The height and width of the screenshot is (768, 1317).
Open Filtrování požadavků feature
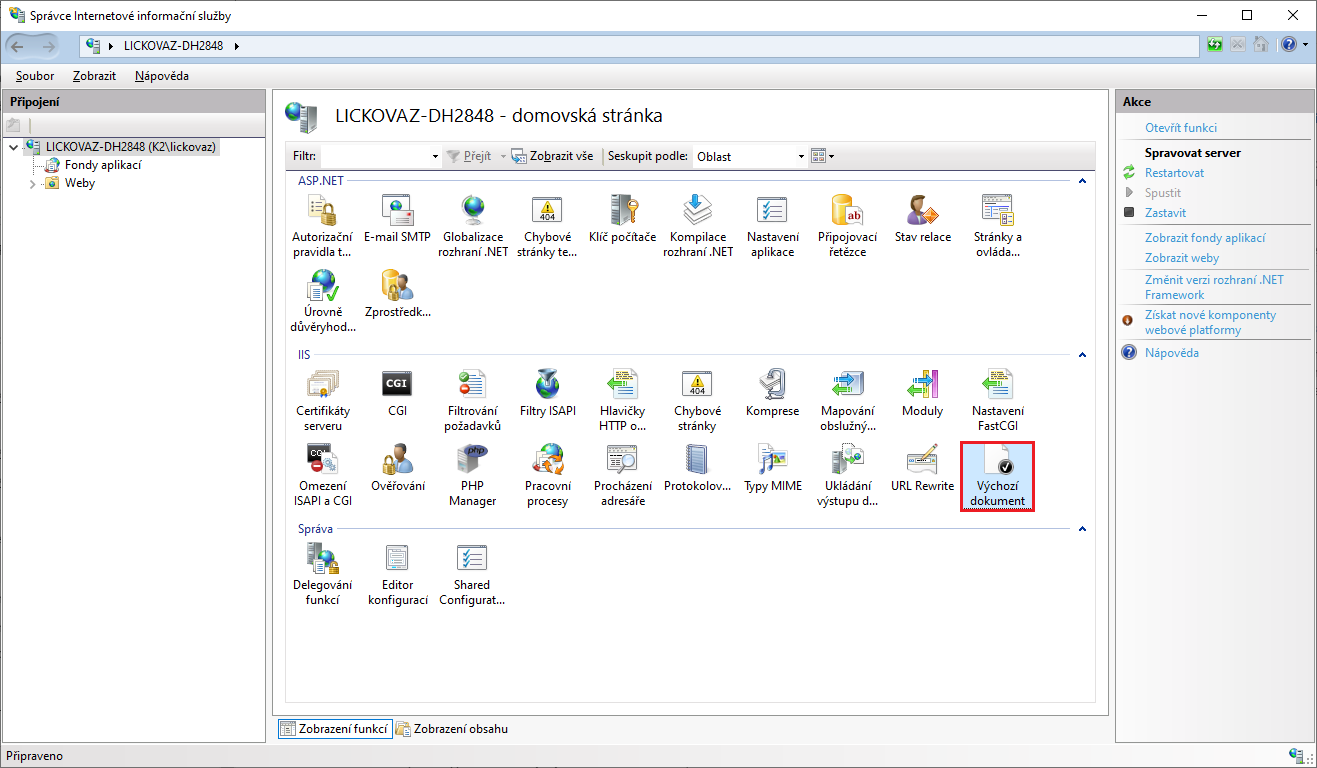coord(472,399)
